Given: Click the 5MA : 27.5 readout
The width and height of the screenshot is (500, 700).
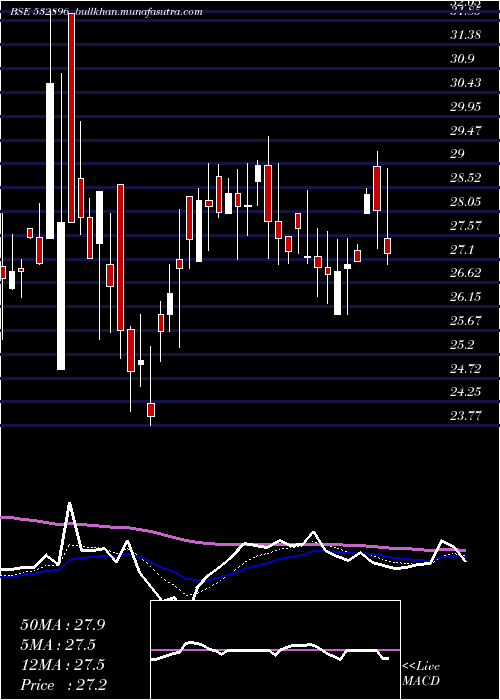Looking at the screenshot, I should pyautogui.click(x=58, y=645).
